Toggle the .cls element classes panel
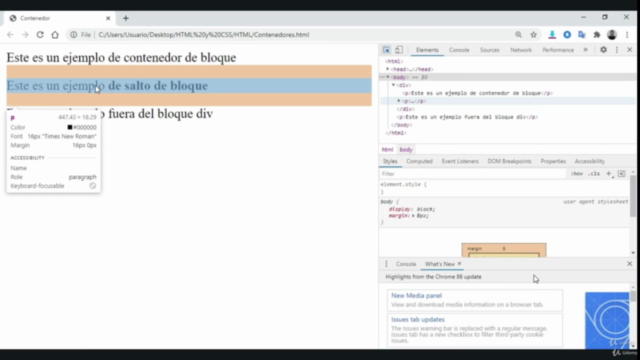 (594, 174)
